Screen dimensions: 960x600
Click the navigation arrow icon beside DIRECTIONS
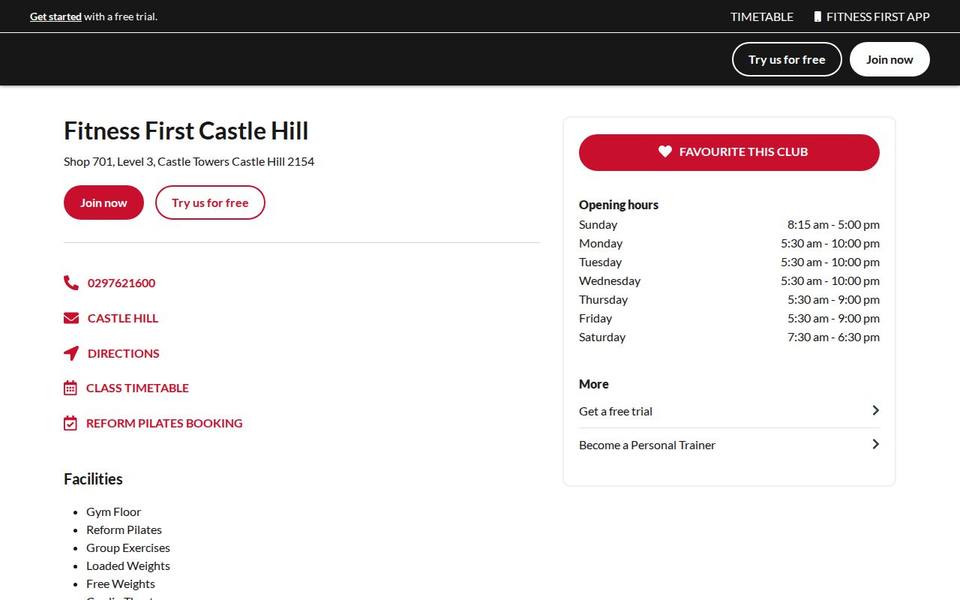[71, 353]
